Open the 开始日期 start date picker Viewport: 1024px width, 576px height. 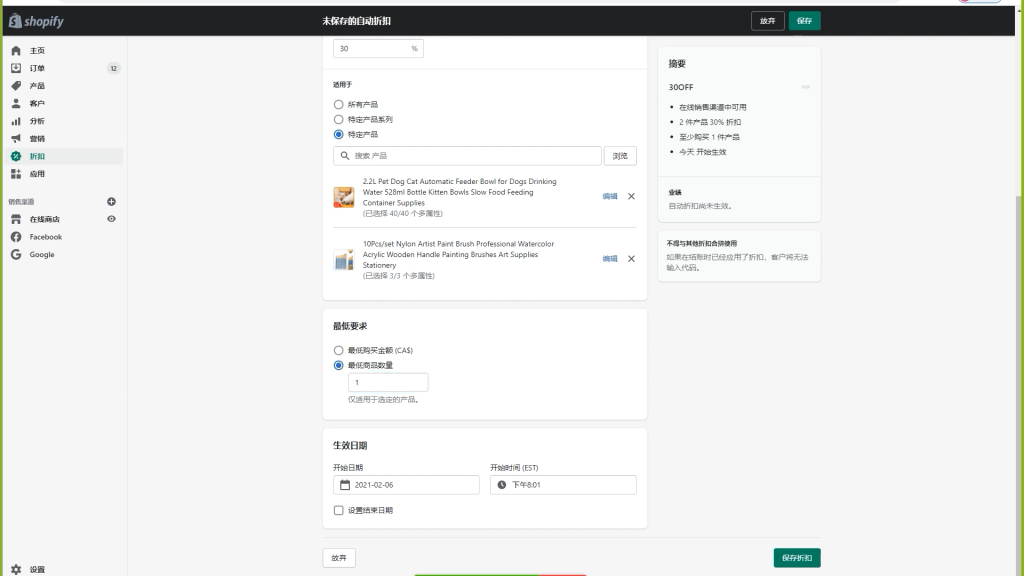[406, 485]
